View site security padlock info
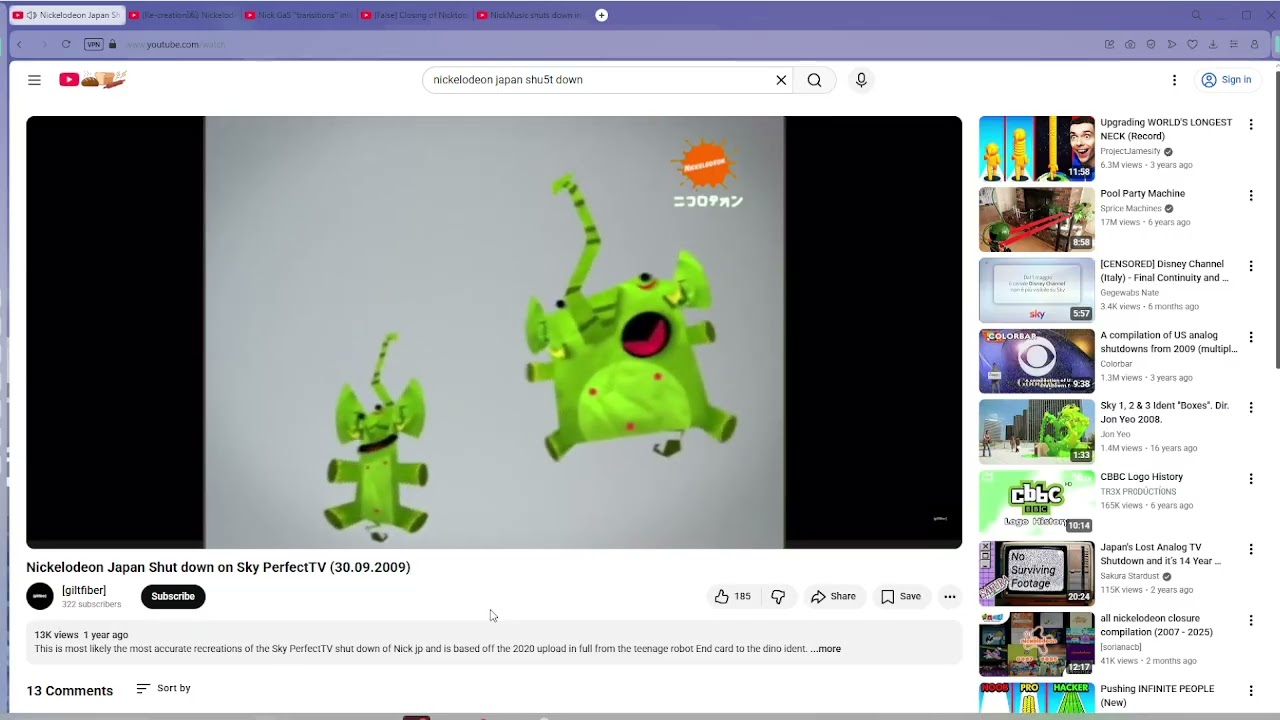Image resolution: width=1280 pixels, height=720 pixels. point(112,44)
